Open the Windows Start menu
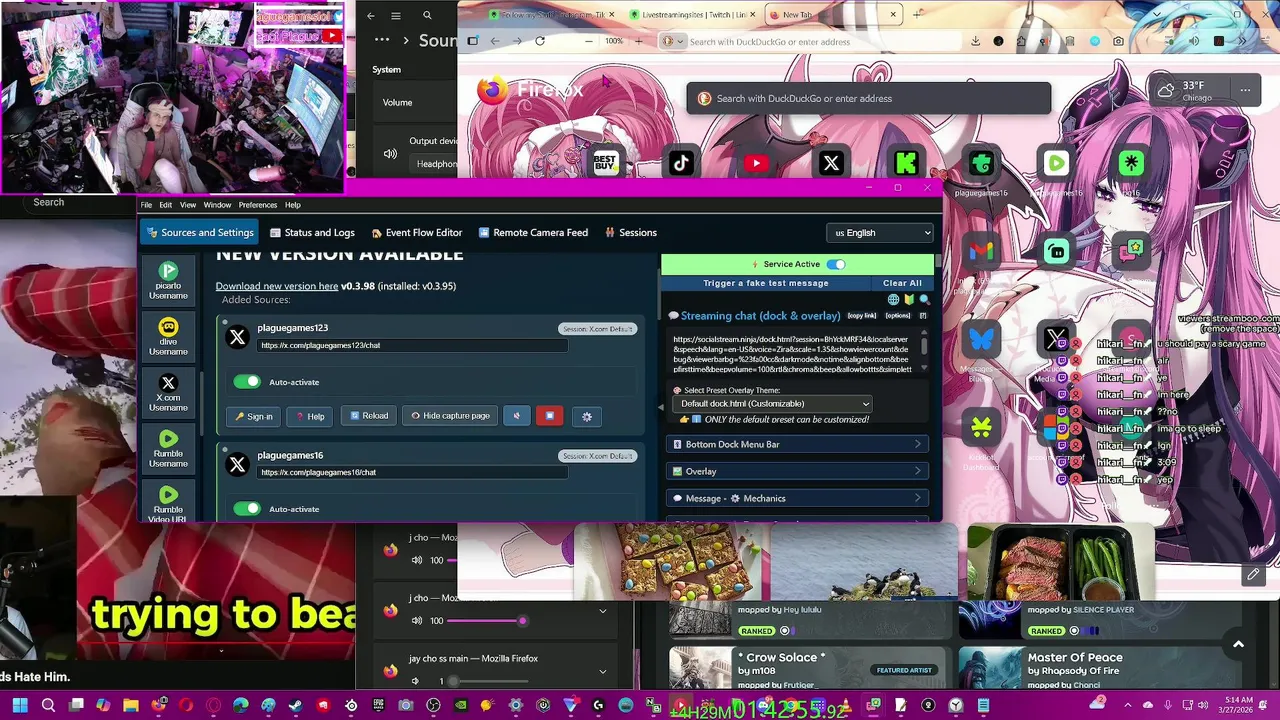The image size is (1280, 720). [x=19, y=706]
